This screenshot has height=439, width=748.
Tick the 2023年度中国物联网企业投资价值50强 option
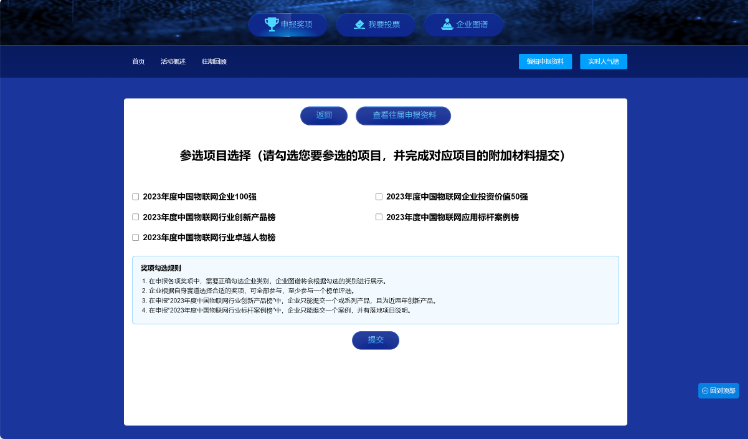pyautogui.click(x=379, y=196)
